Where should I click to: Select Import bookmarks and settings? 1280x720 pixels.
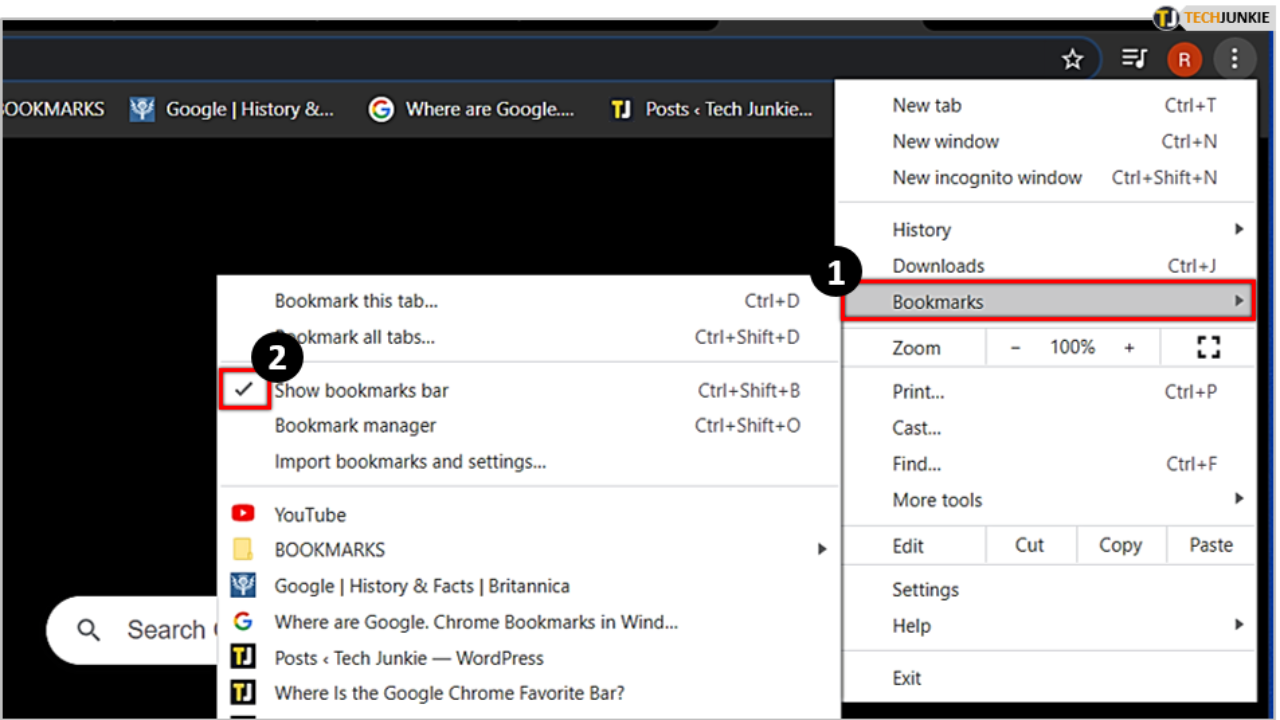[x=410, y=461]
